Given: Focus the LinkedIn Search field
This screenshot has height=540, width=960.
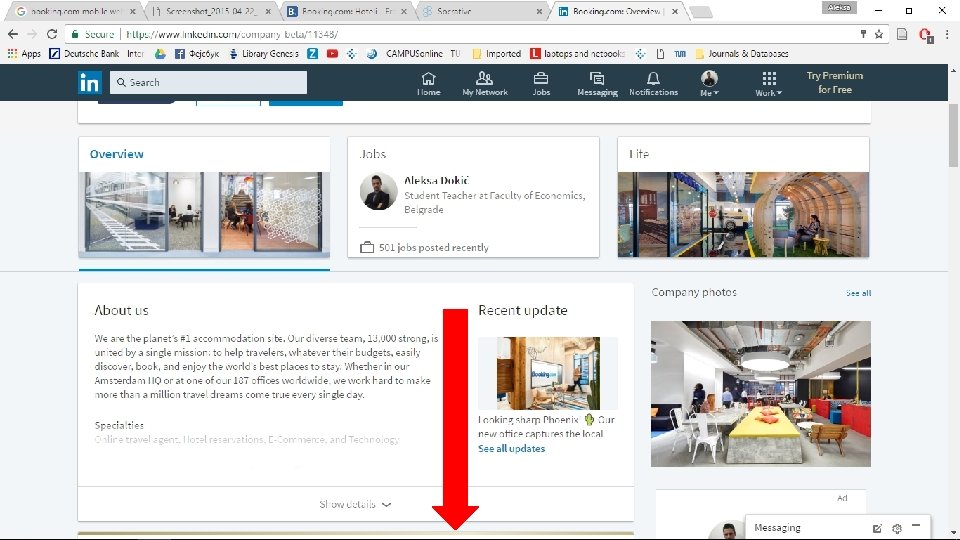Looking at the screenshot, I should tap(208, 82).
